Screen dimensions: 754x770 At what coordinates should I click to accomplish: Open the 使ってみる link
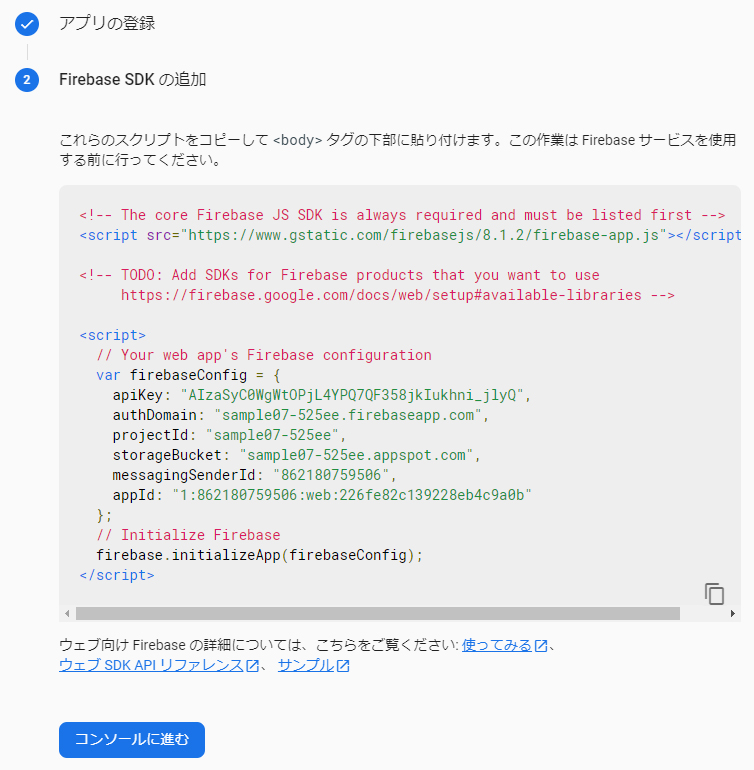pyautogui.click(x=496, y=646)
